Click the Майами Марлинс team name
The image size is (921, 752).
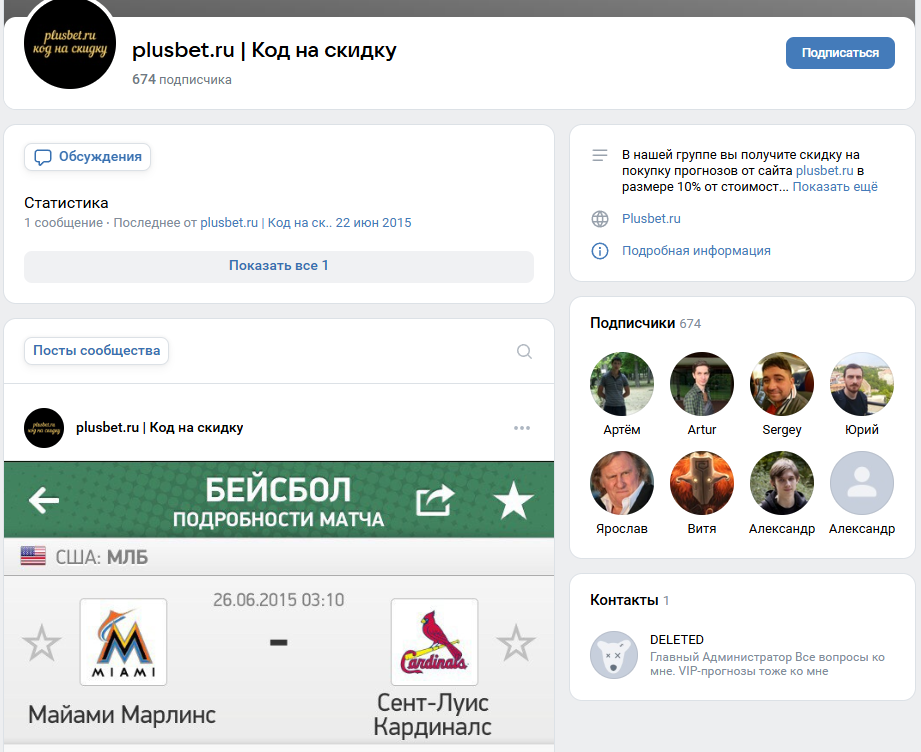(122, 715)
